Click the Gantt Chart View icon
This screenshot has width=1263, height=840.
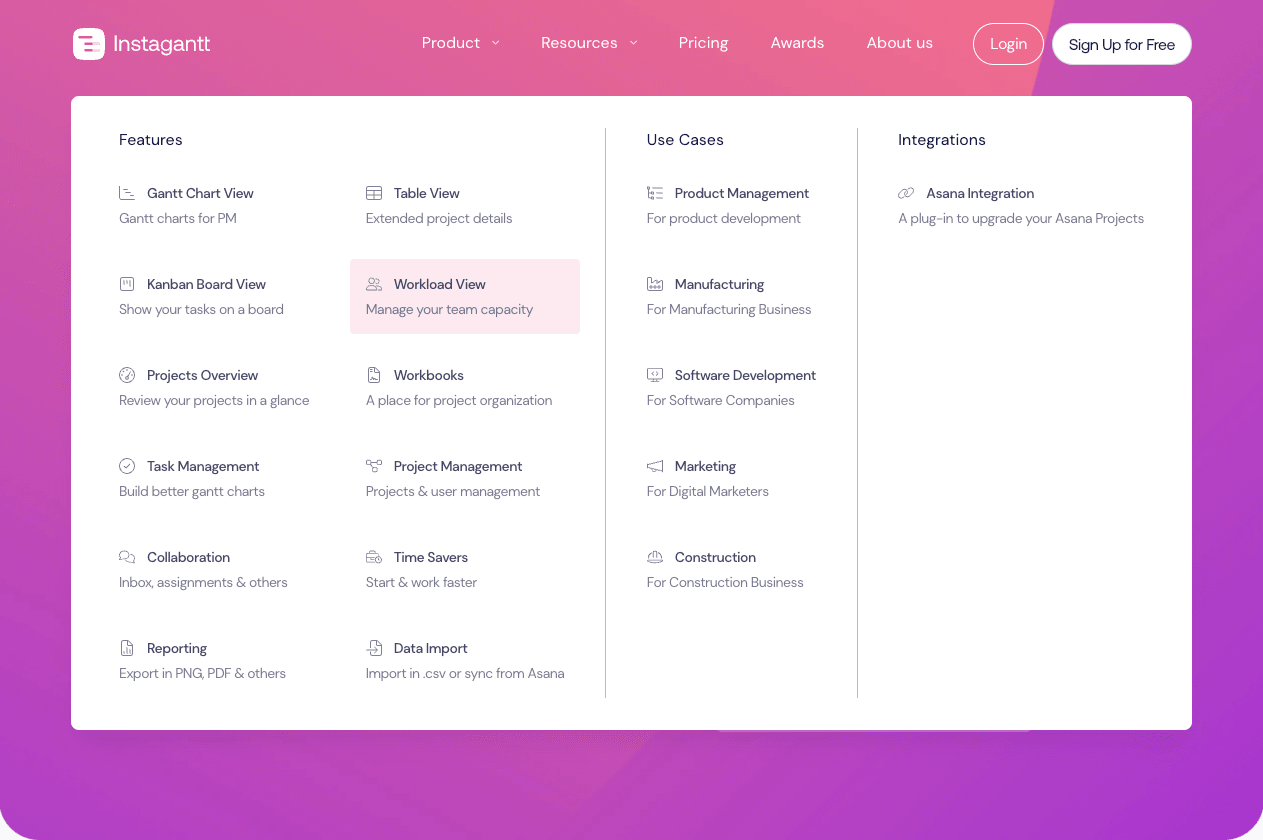point(127,193)
